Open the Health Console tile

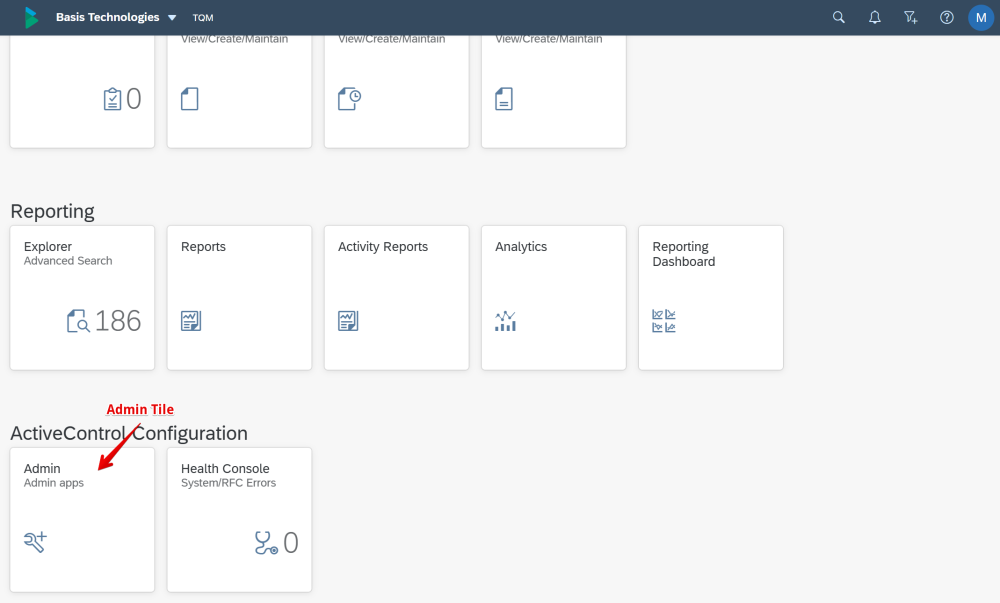point(239,518)
